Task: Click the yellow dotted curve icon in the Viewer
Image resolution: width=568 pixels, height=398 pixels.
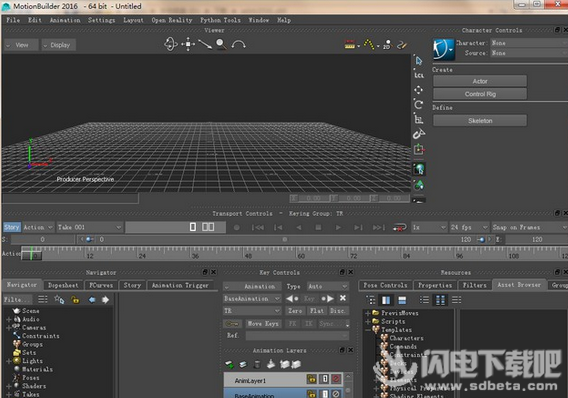Action: (369, 45)
